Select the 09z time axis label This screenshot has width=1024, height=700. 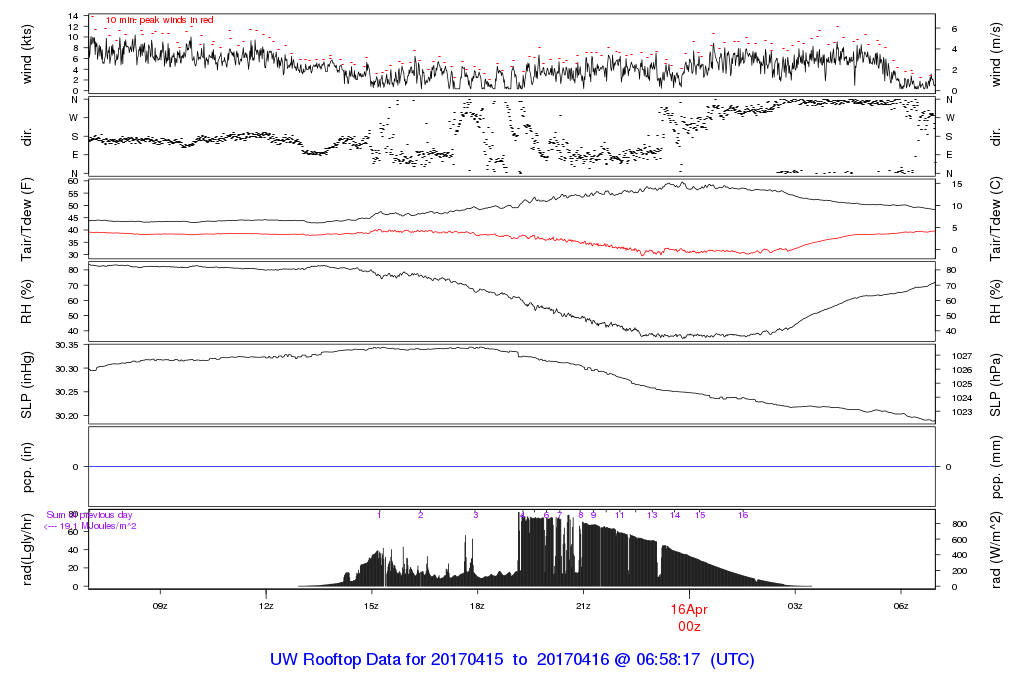[x=160, y=606]
